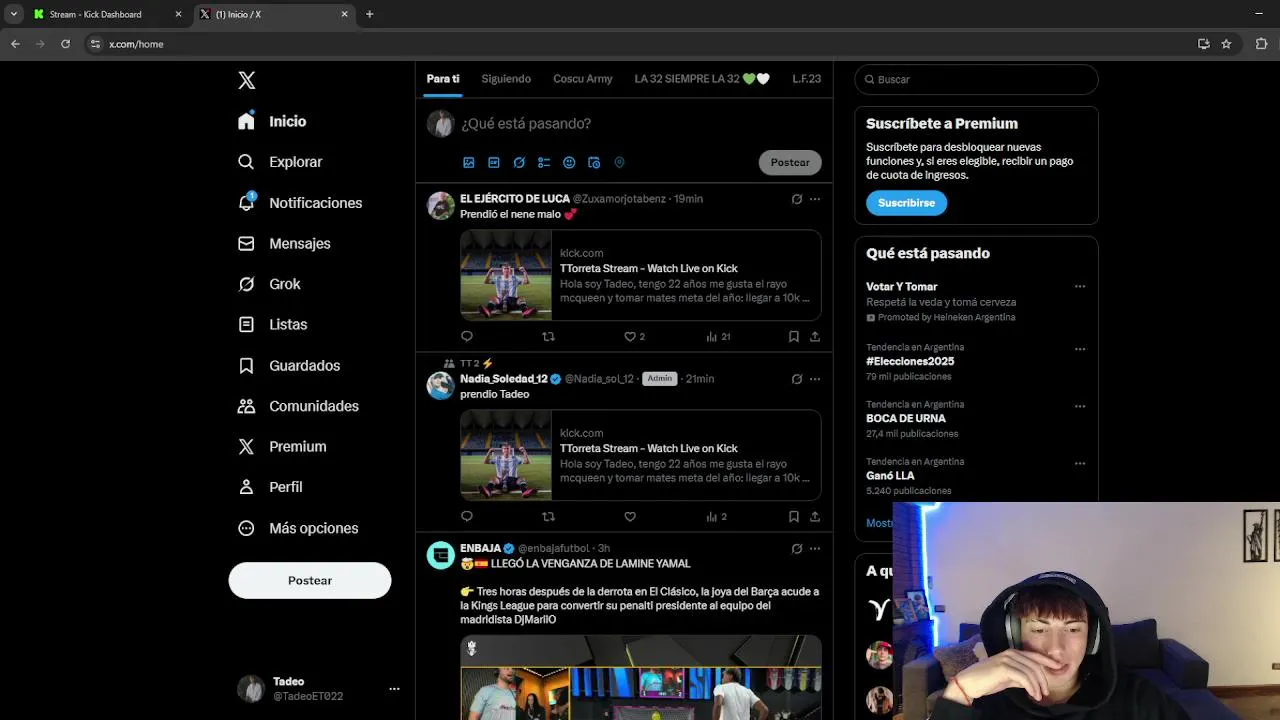Screen dimensions: 1280x720
Task: Switch to the Siguiendo tab
Action: pyautogui.click(x=506, y=79)
